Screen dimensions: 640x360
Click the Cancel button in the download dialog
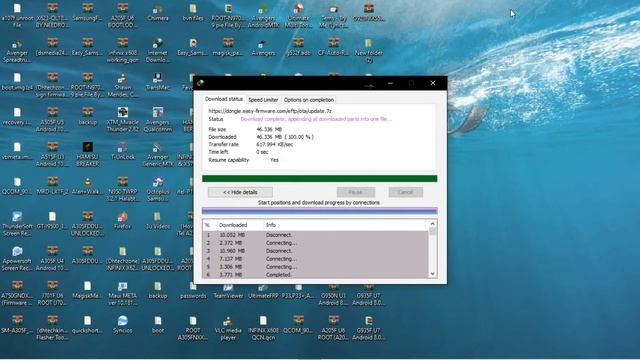(405, 192)
